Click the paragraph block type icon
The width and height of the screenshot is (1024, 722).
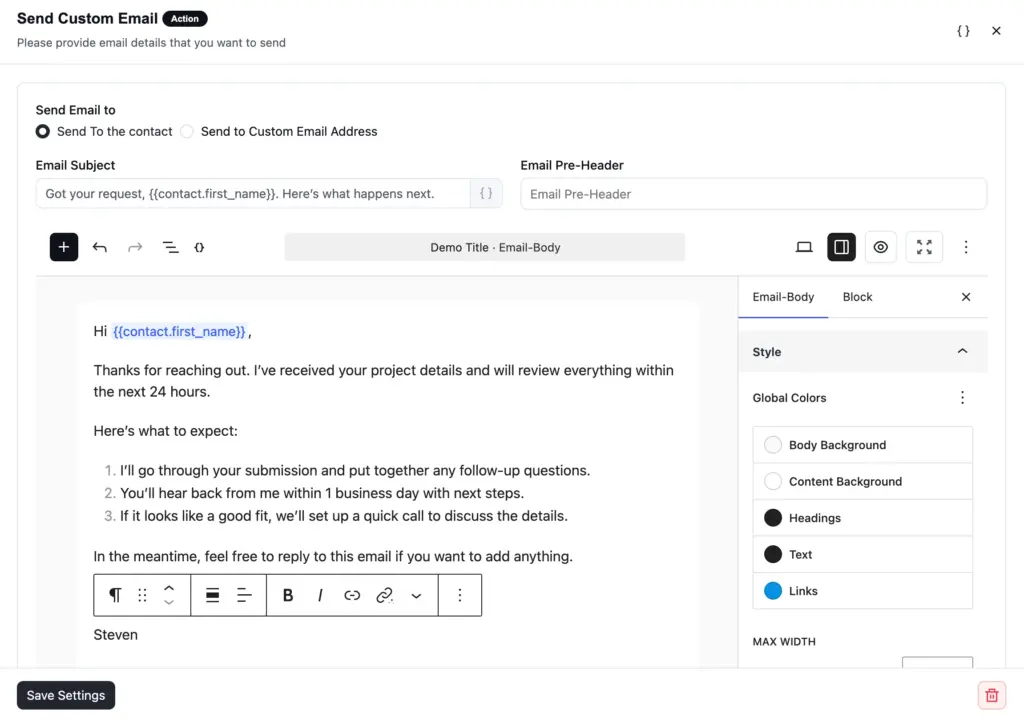115,595
